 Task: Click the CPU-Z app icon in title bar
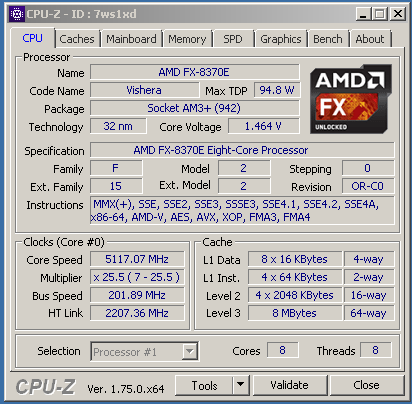click(16, 14)
